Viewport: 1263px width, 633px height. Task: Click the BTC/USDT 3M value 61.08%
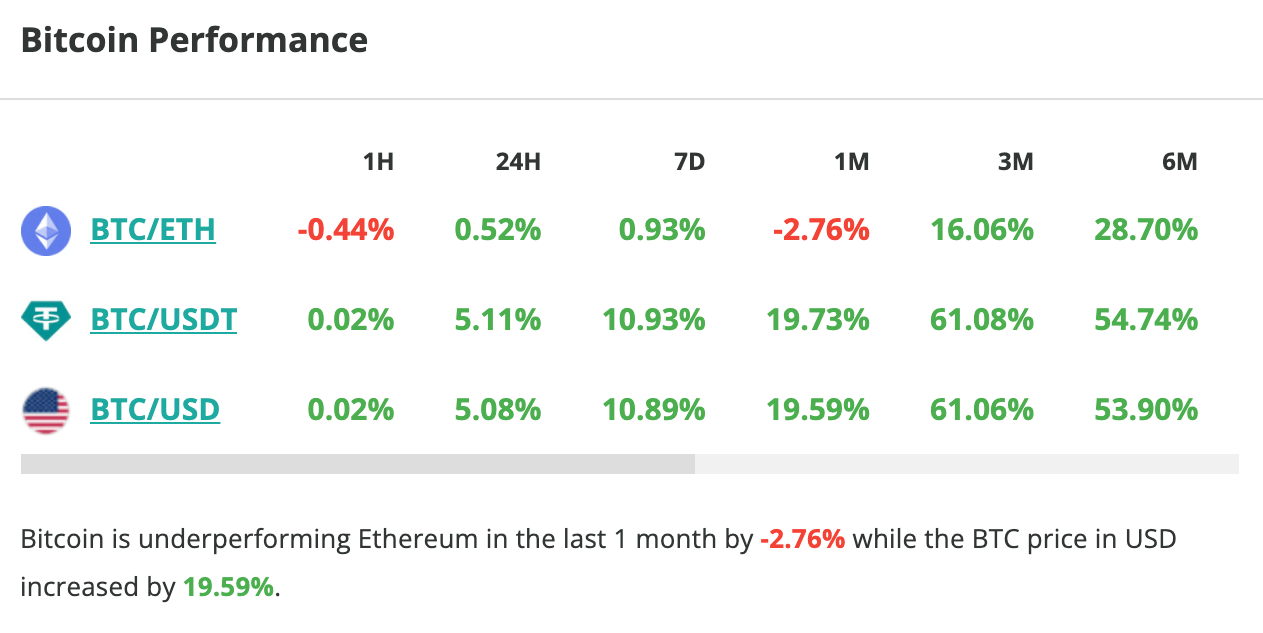pos(982,320)
